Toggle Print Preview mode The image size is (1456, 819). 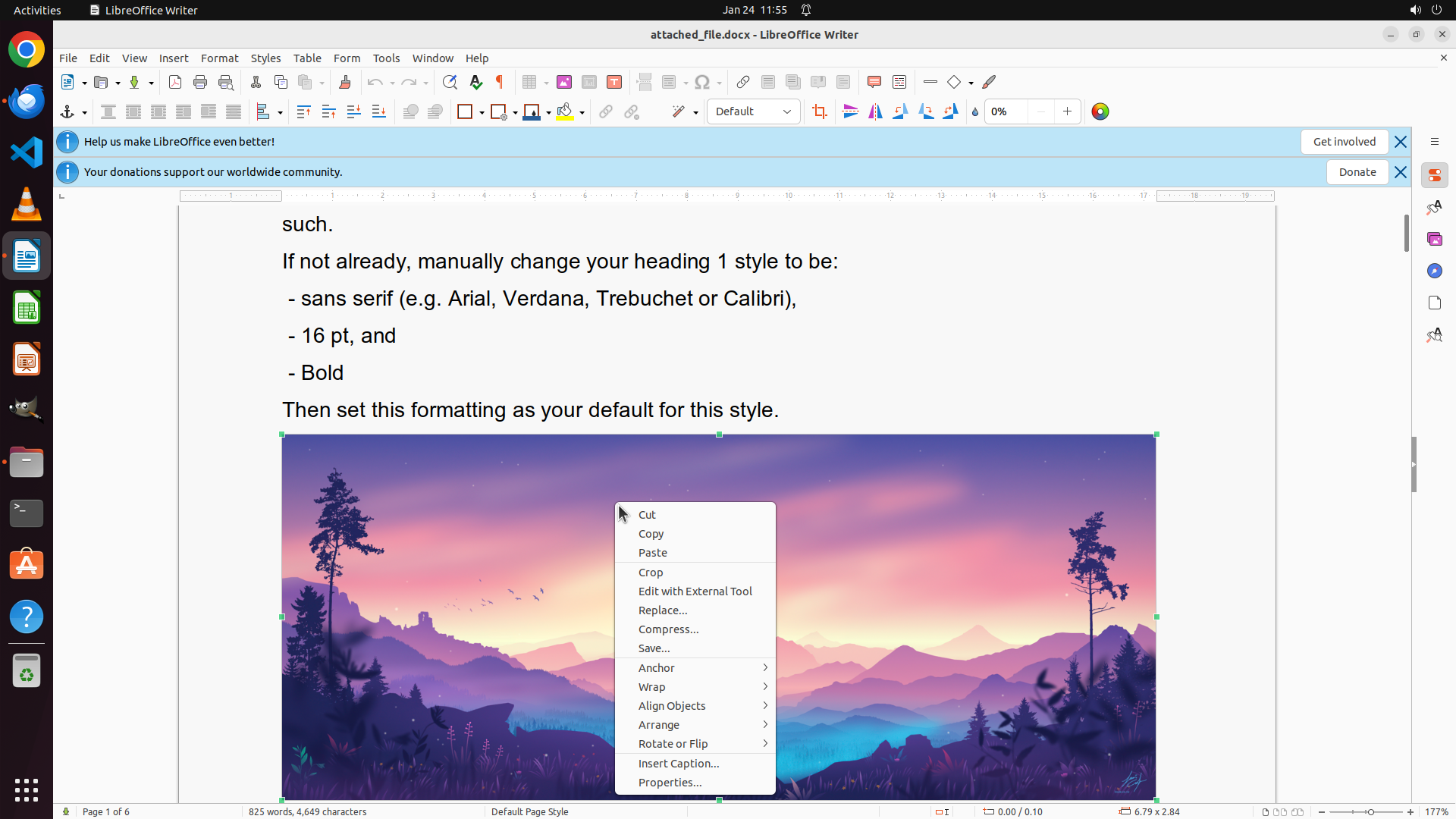(x=225, y=82)
